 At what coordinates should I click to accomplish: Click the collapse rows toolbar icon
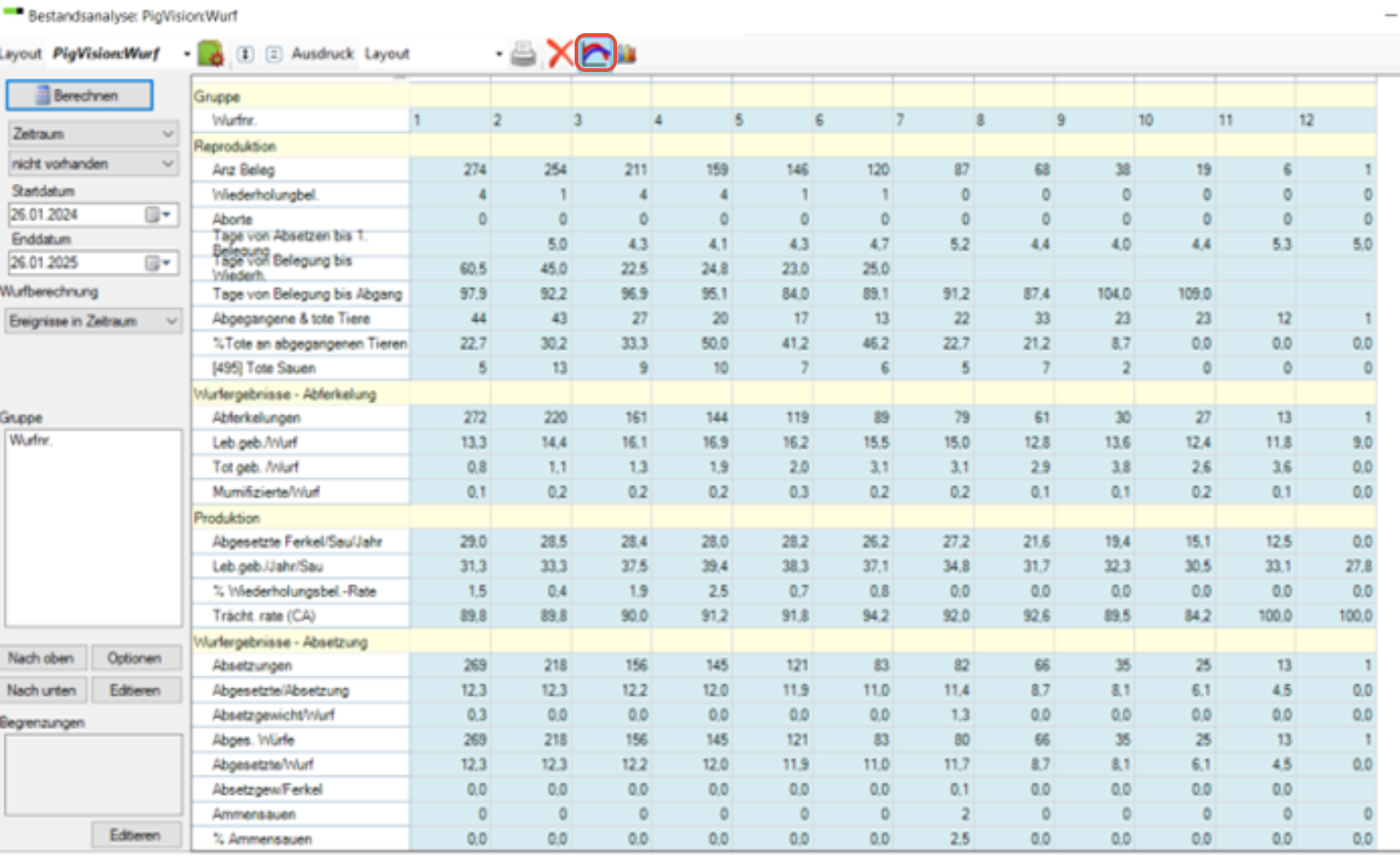274,54
